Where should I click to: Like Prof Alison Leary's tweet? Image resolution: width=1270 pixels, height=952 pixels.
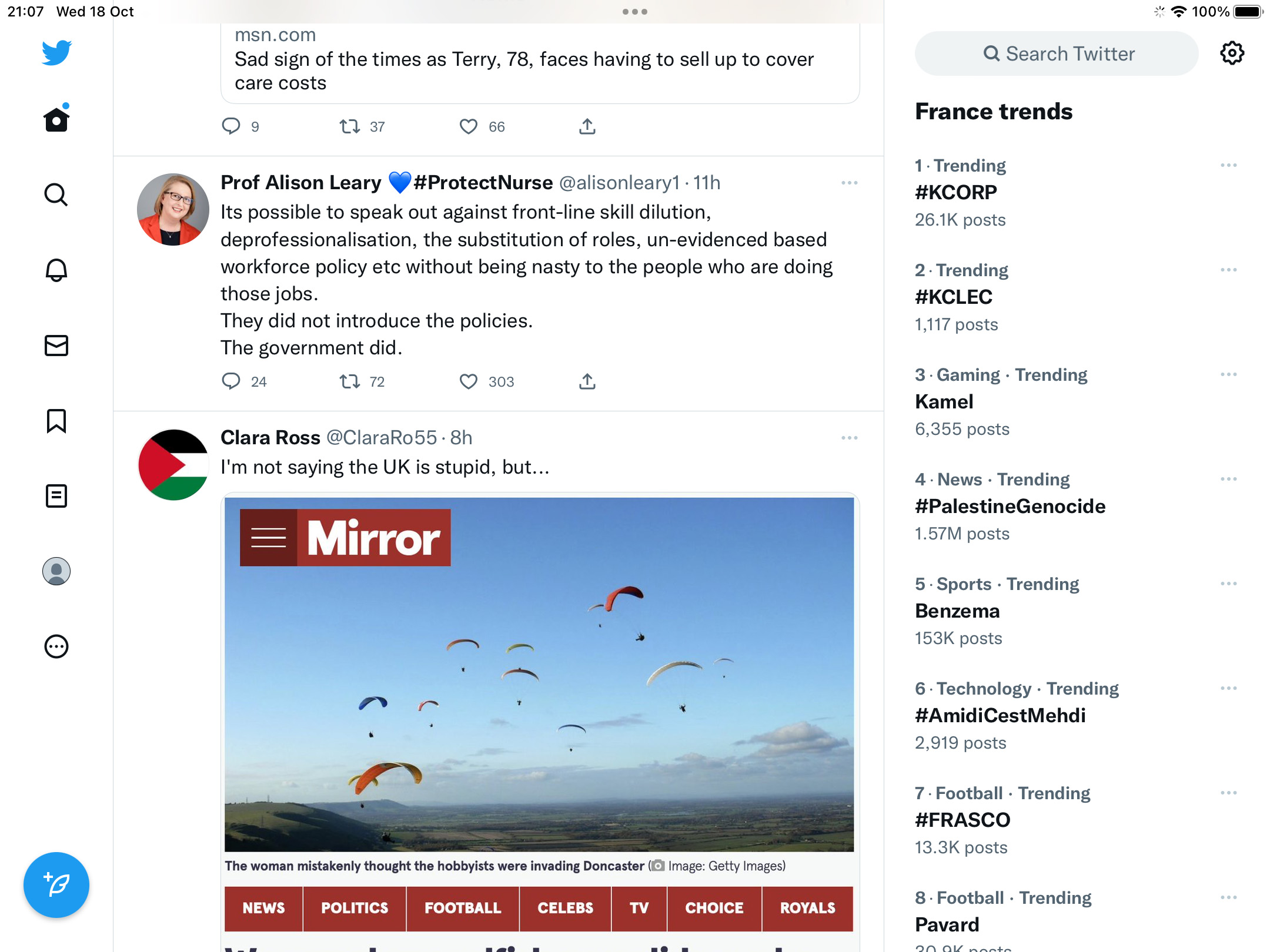coord(469,381)
